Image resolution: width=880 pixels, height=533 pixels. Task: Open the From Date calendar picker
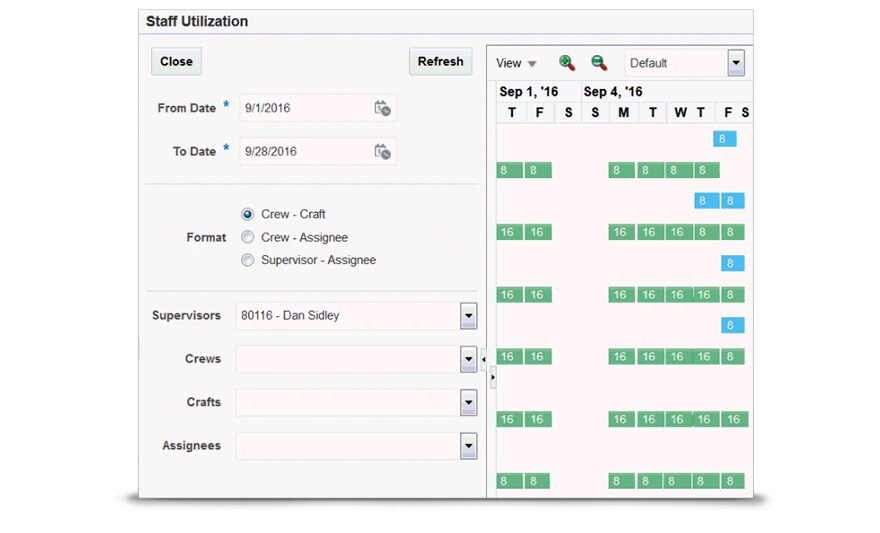tap(382, 108)
